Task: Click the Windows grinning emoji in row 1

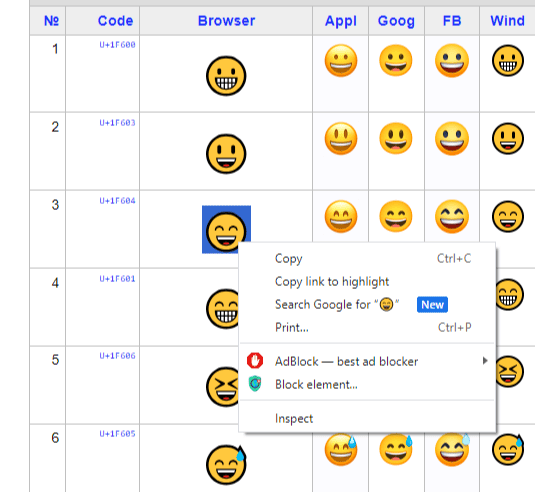Action: click(508, 61)
